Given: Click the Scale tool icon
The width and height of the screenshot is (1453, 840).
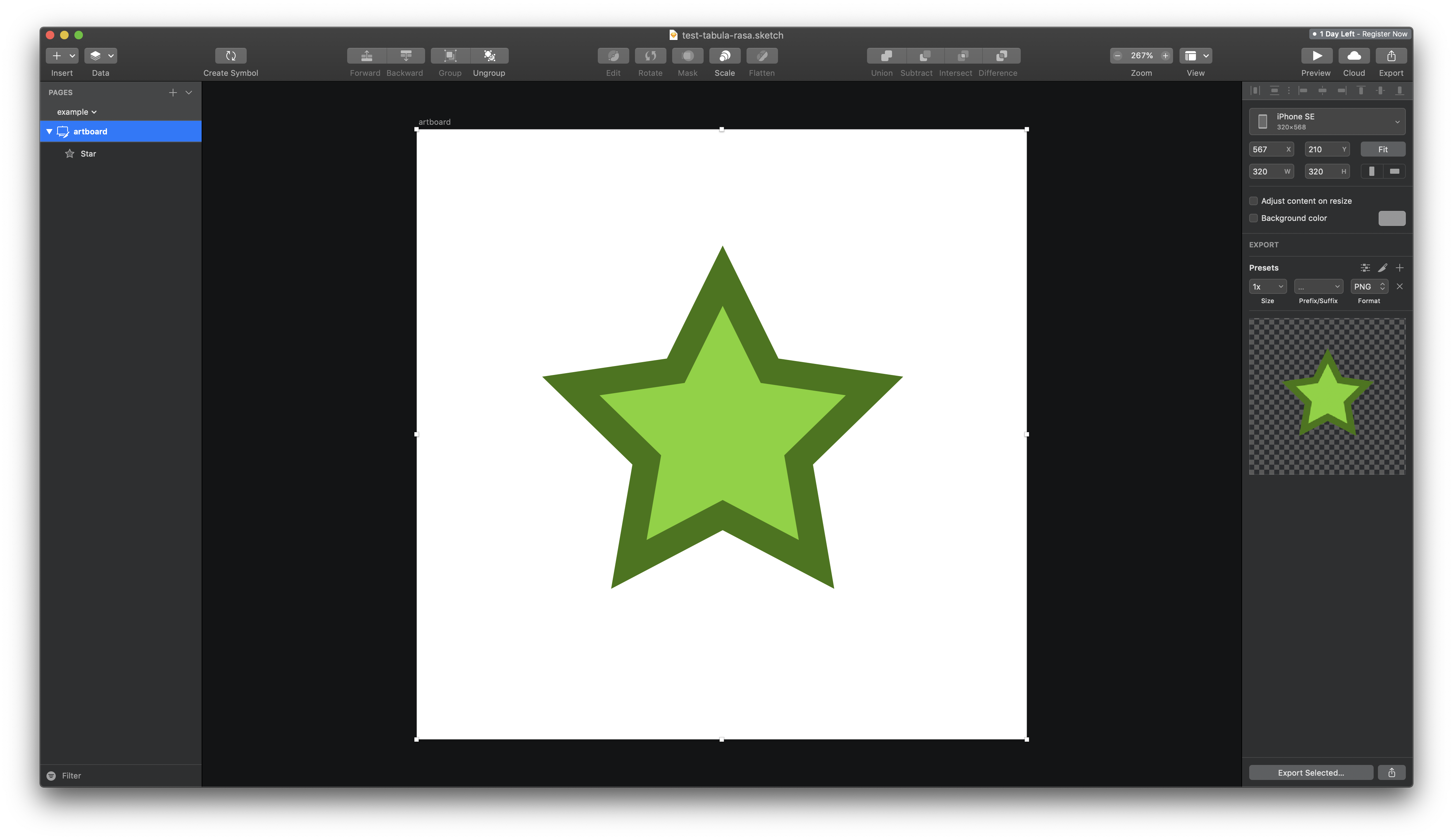Looking at the screenshot, I should [x=725, y=56].
